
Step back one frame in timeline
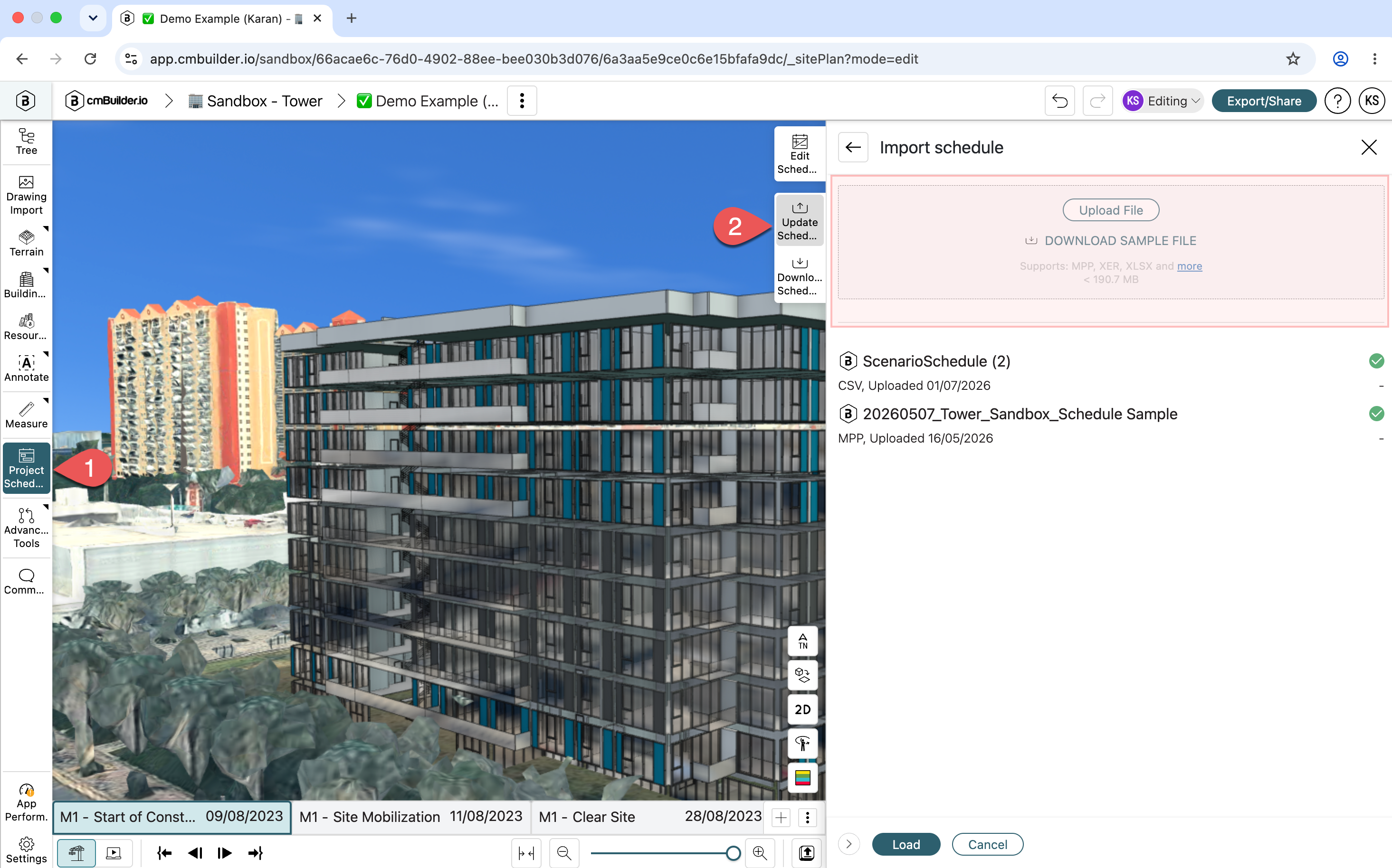click(x=195, y=853)
